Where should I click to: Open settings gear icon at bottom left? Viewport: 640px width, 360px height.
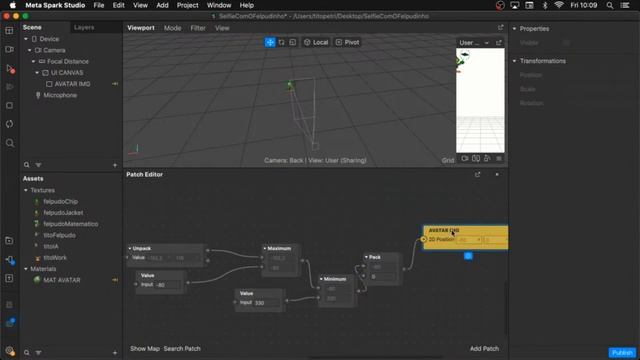pos(10,351)
